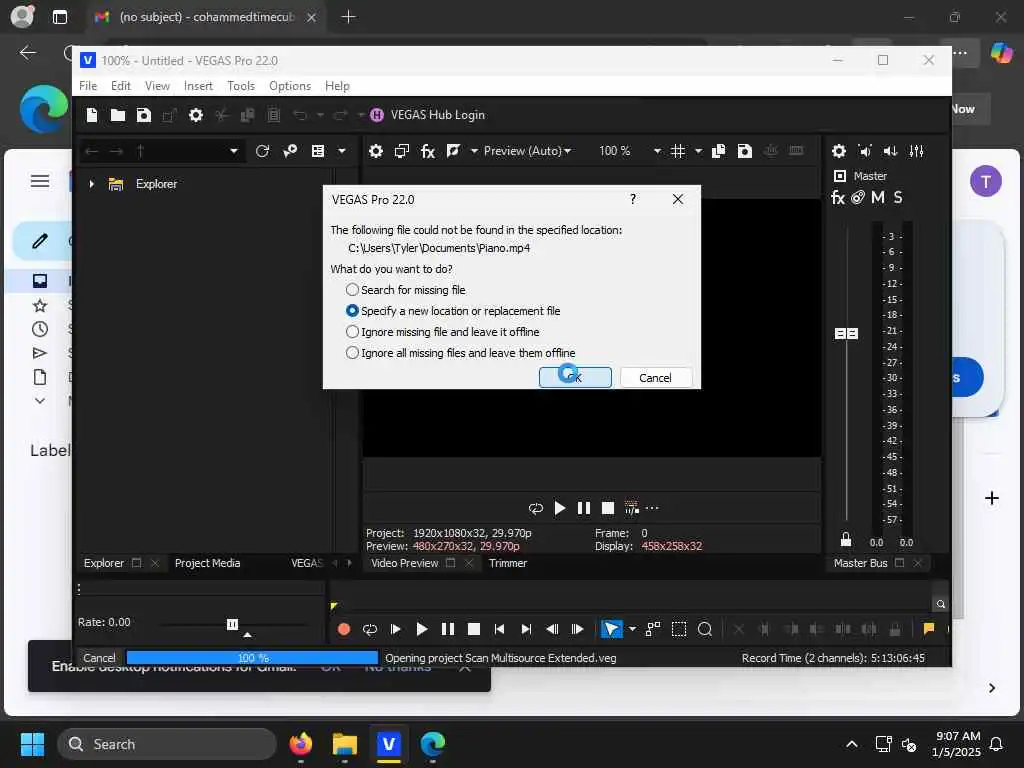
Task: Select the Normal Edit tool
Action: (611, 629)
